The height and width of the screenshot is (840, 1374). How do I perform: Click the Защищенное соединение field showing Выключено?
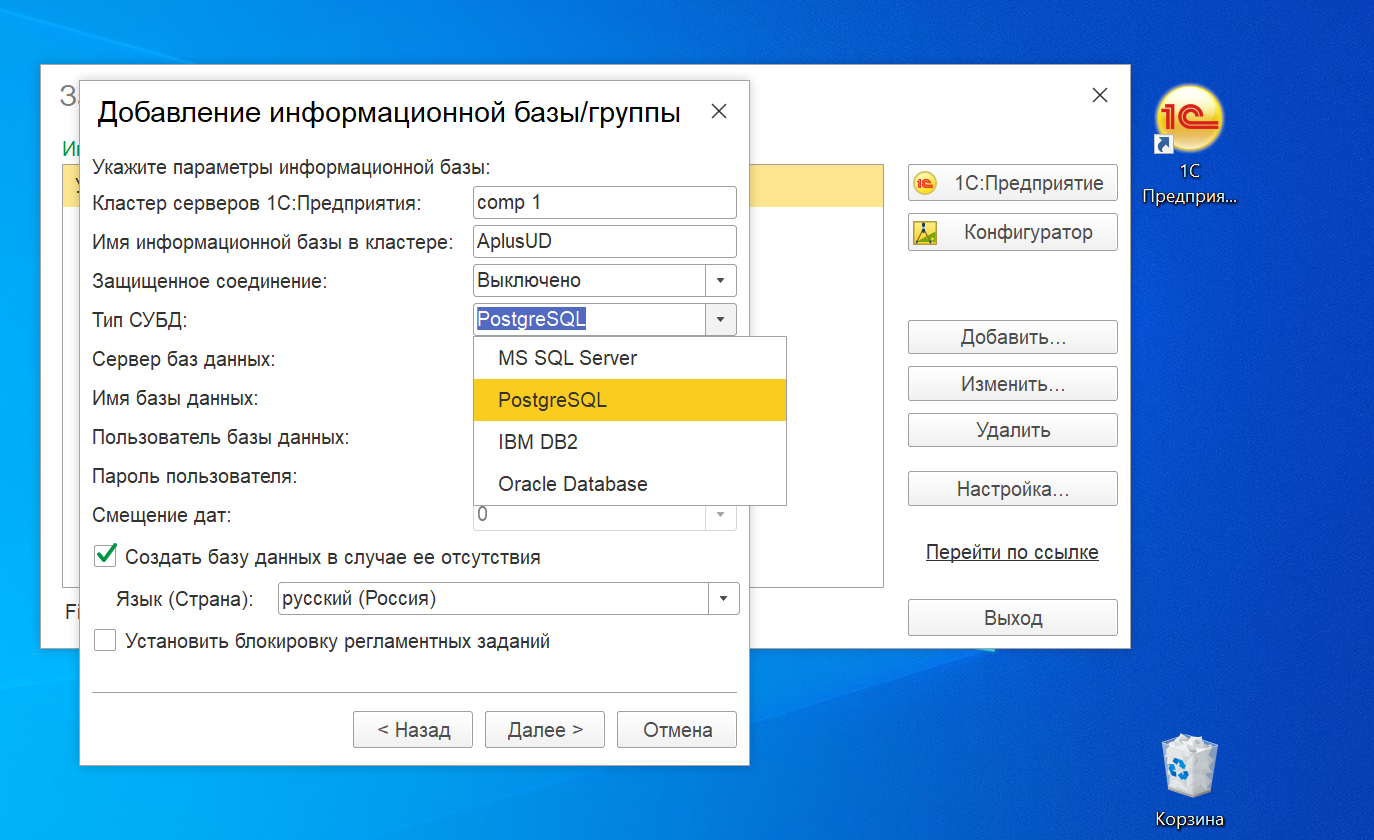tap(590, 280)
